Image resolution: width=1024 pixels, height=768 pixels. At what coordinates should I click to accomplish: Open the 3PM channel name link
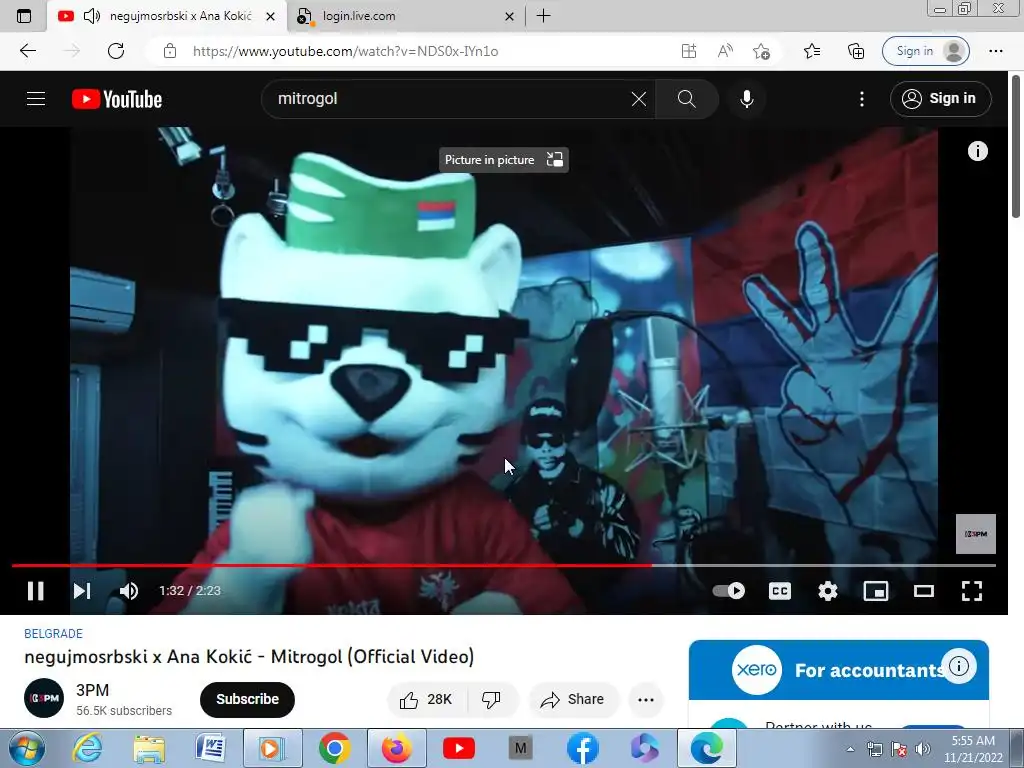tap(93, 690)
